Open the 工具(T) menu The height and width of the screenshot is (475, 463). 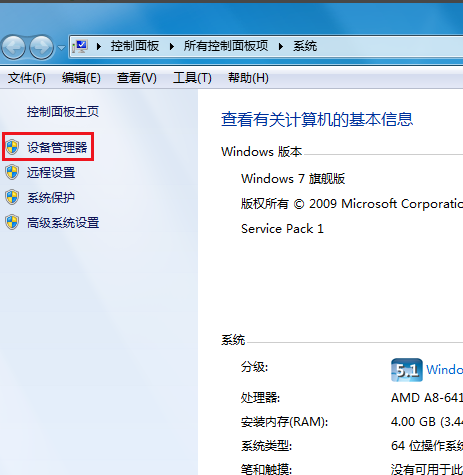192,78
